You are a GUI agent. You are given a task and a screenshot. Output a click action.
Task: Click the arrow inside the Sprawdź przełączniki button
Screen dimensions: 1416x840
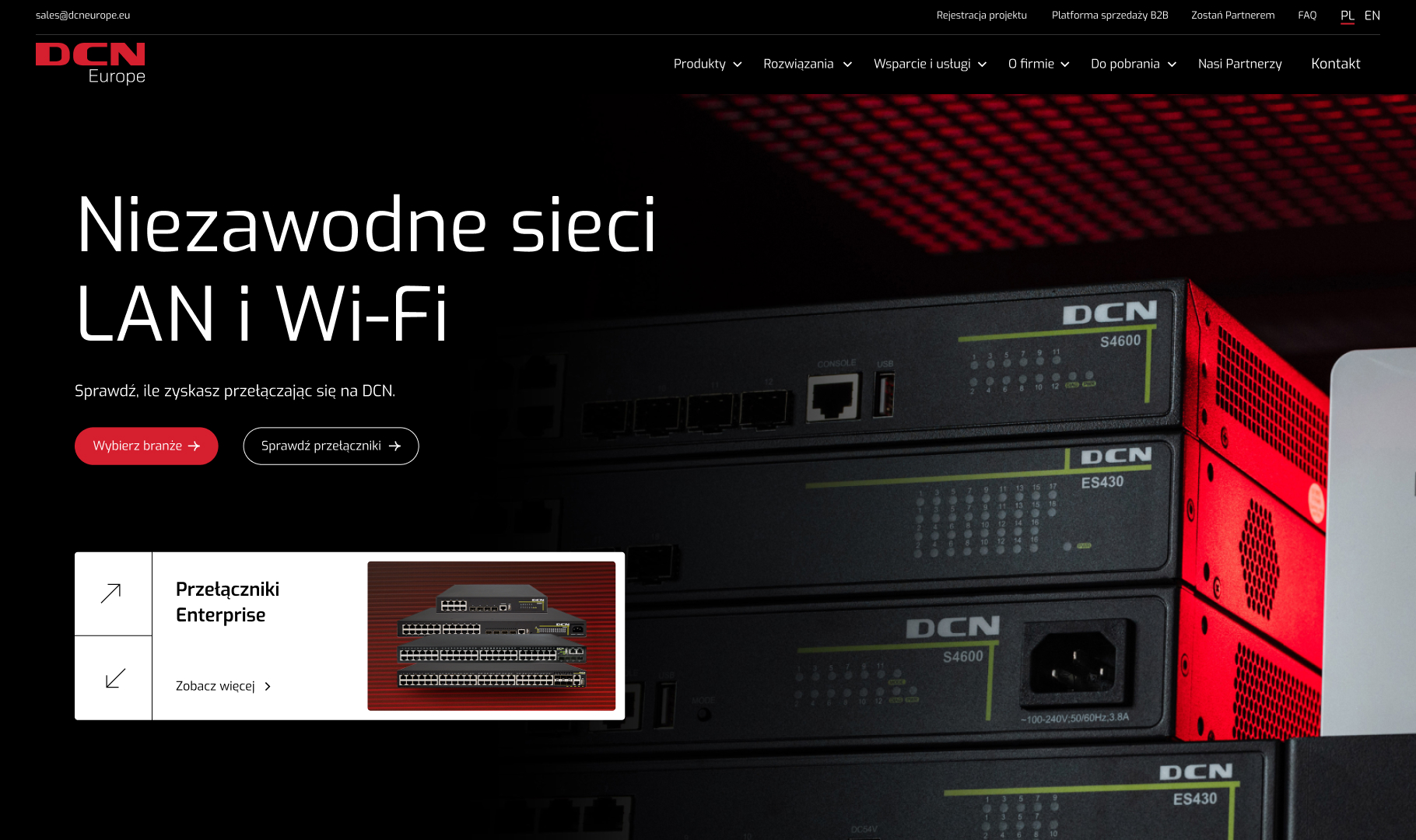pos(394,446)
